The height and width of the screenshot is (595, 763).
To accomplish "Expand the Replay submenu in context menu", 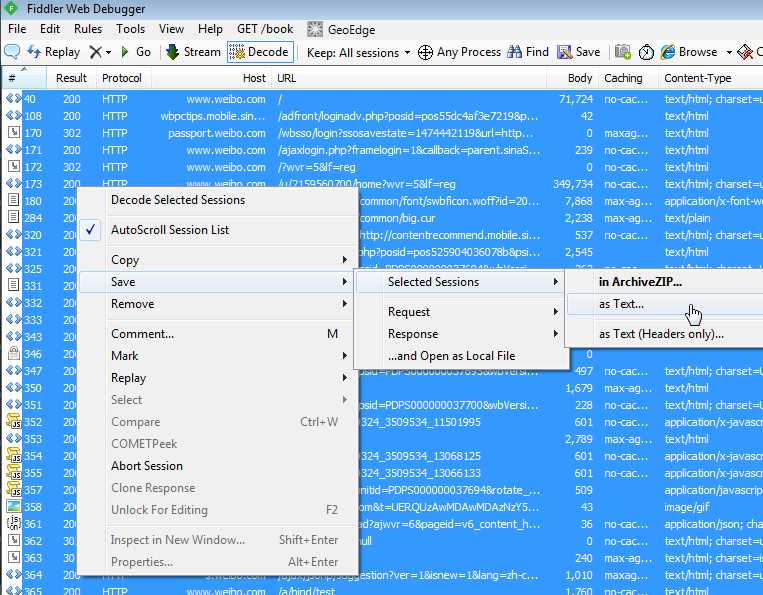I will pyautogui.click(x=218, y=378).
